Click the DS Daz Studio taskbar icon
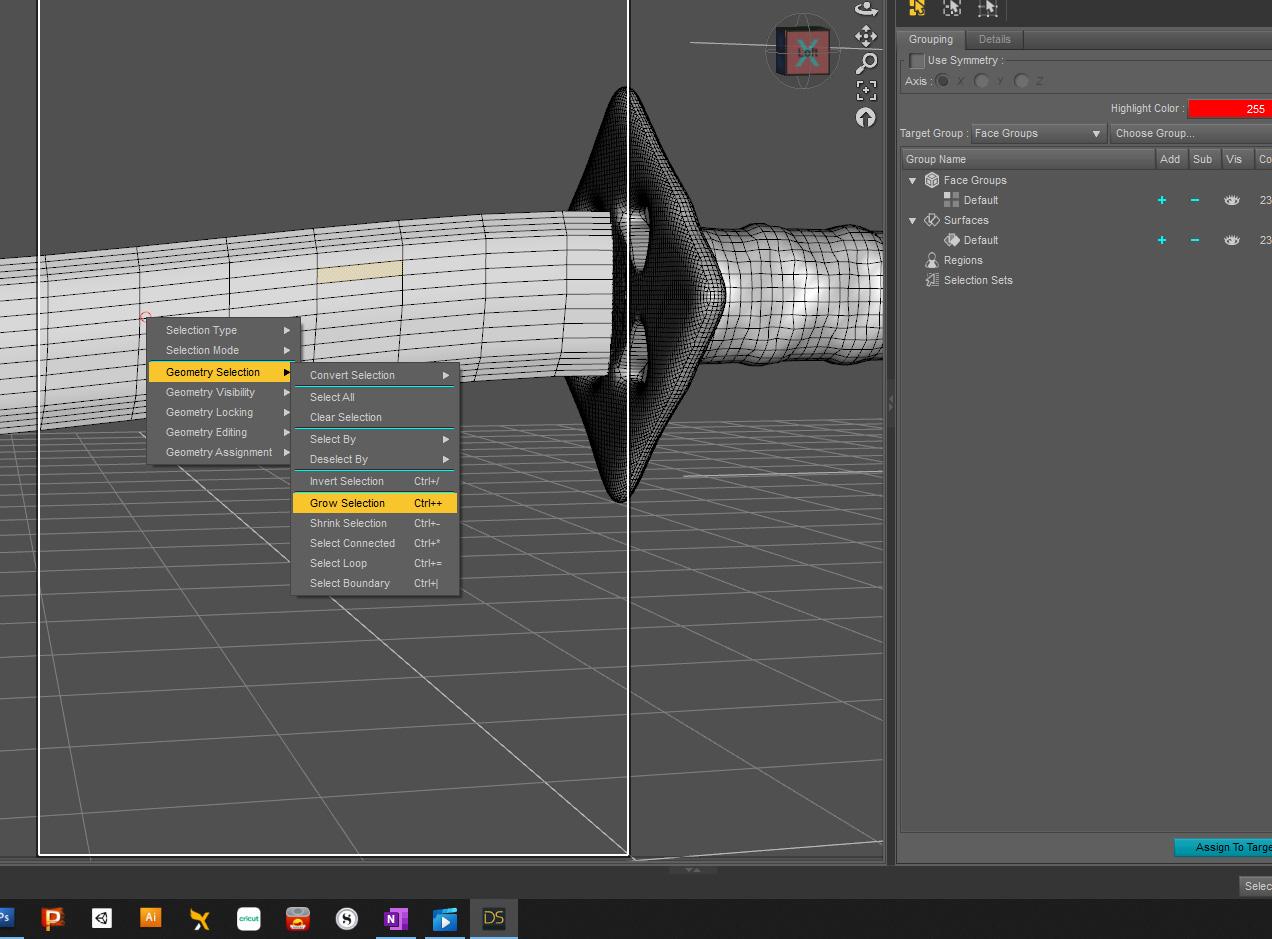 pos(494,918)
